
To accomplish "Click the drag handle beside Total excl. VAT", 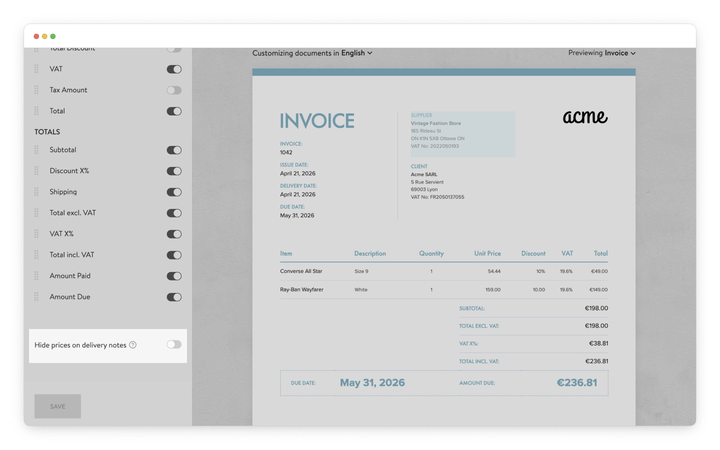I will 36,213.
